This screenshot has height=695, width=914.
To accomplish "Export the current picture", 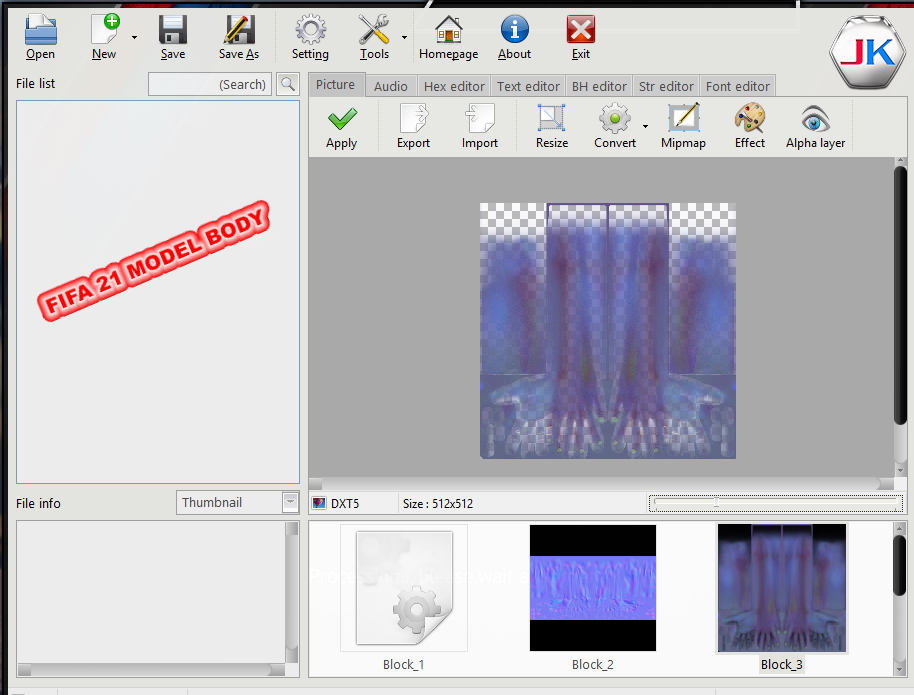I will click(x=414, y=118).
